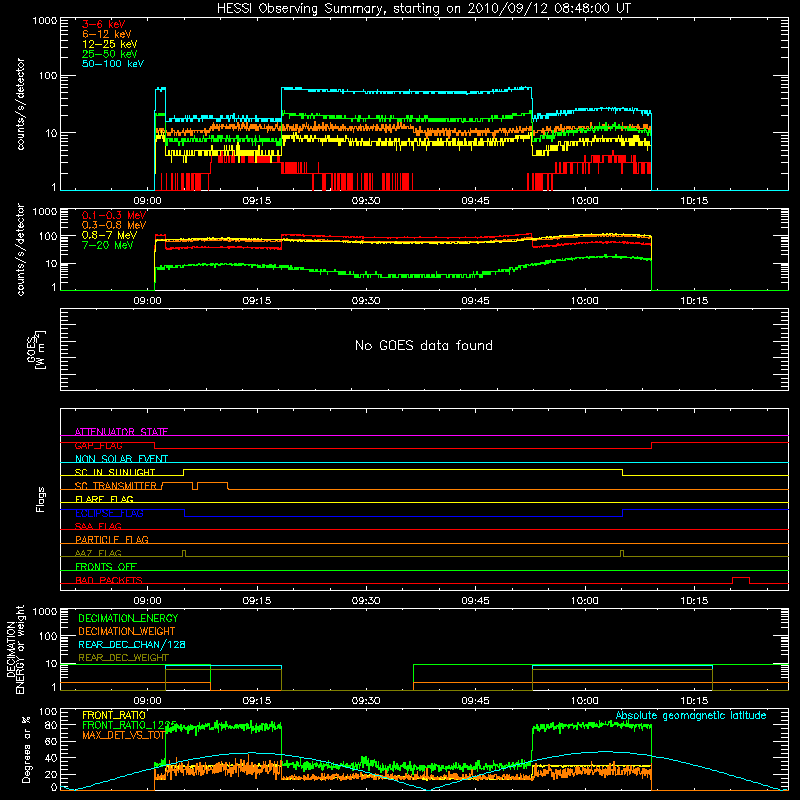The width and height of the screenshot is (800, 800).
Task: Select the PARTICLE_FLAG label
Action: (x=112, y=539)
